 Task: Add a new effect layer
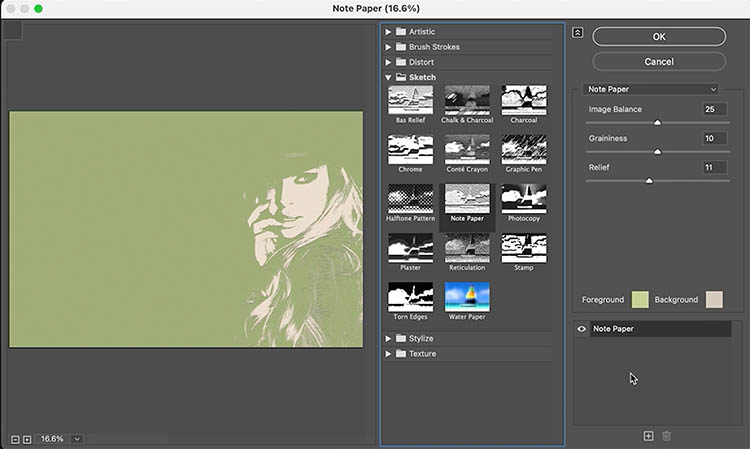pos(648,436)
